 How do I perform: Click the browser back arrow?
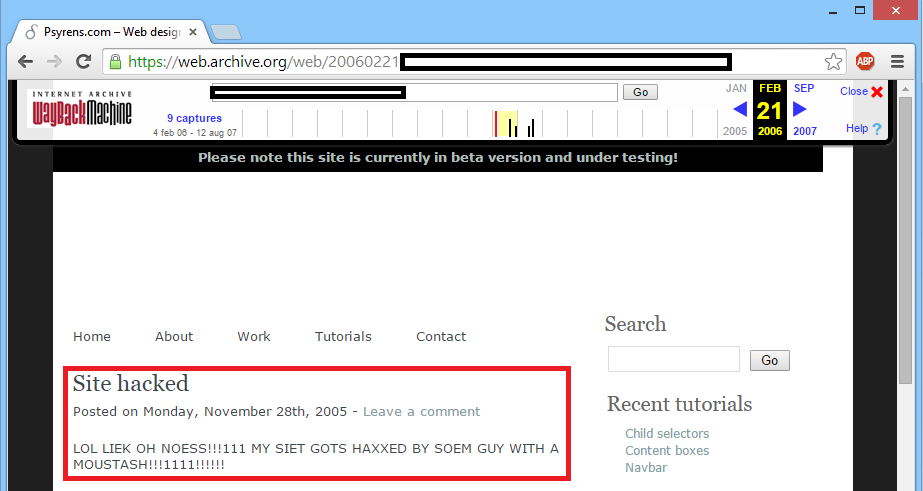25,61
